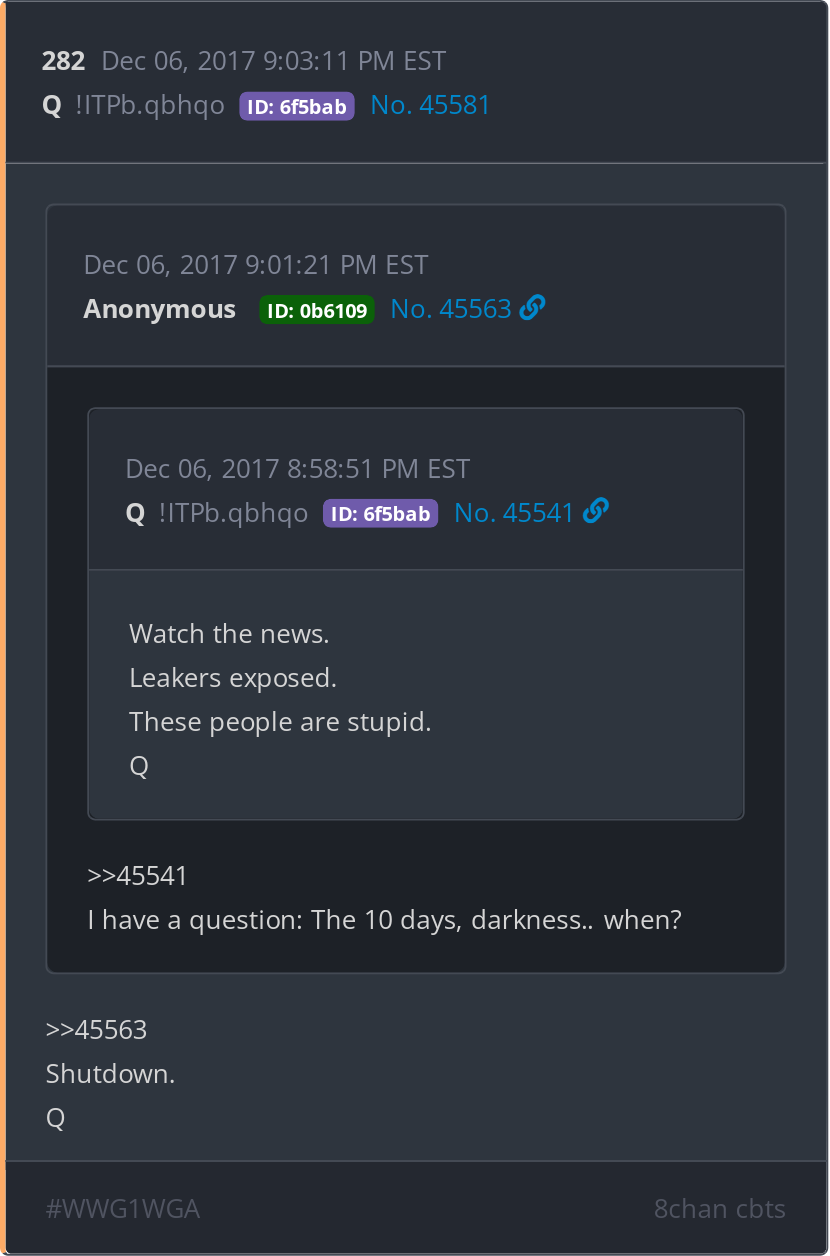Click the Dec 06, 2017 8:58:51 PM timestamp

pos(298,469)
